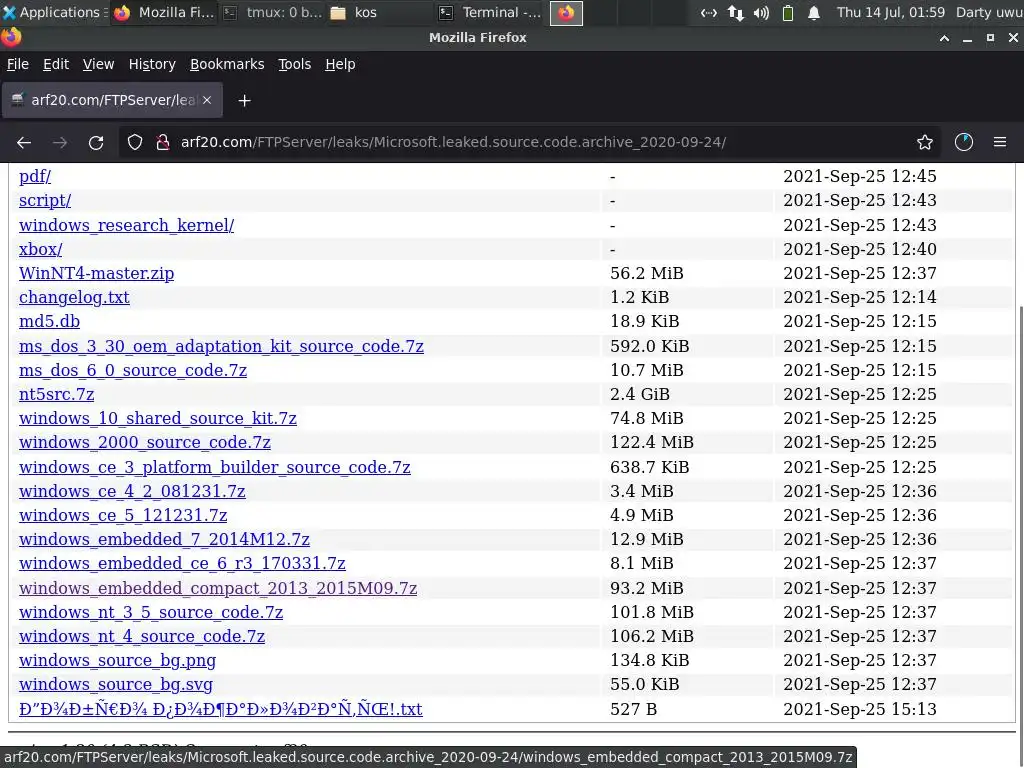Viewport: 1024px width, 768px height.
Task: Download windows_ce_5_121231.7z
Action: pos(123,515)
